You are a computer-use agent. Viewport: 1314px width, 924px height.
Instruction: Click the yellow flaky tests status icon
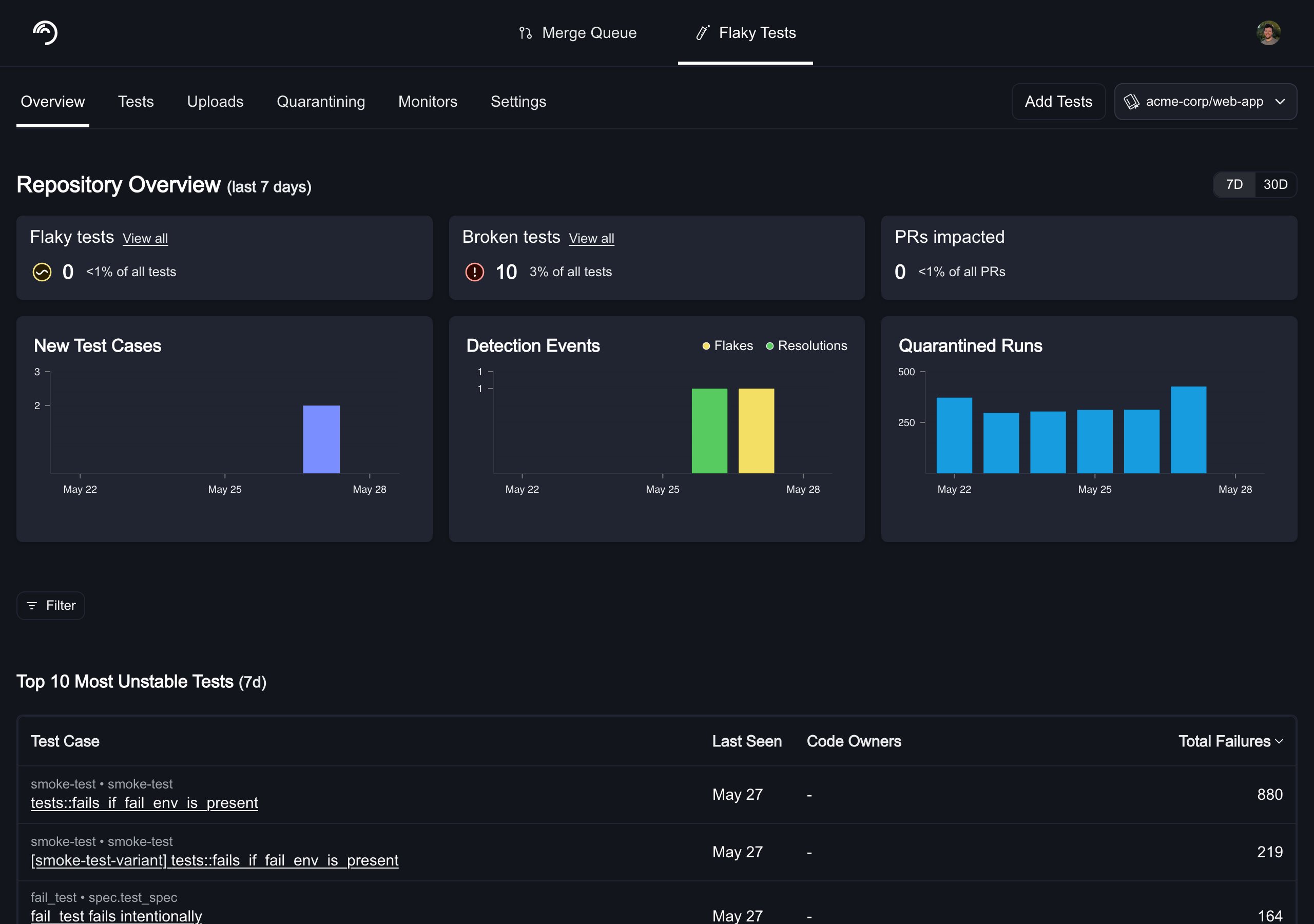coord(42,272)
